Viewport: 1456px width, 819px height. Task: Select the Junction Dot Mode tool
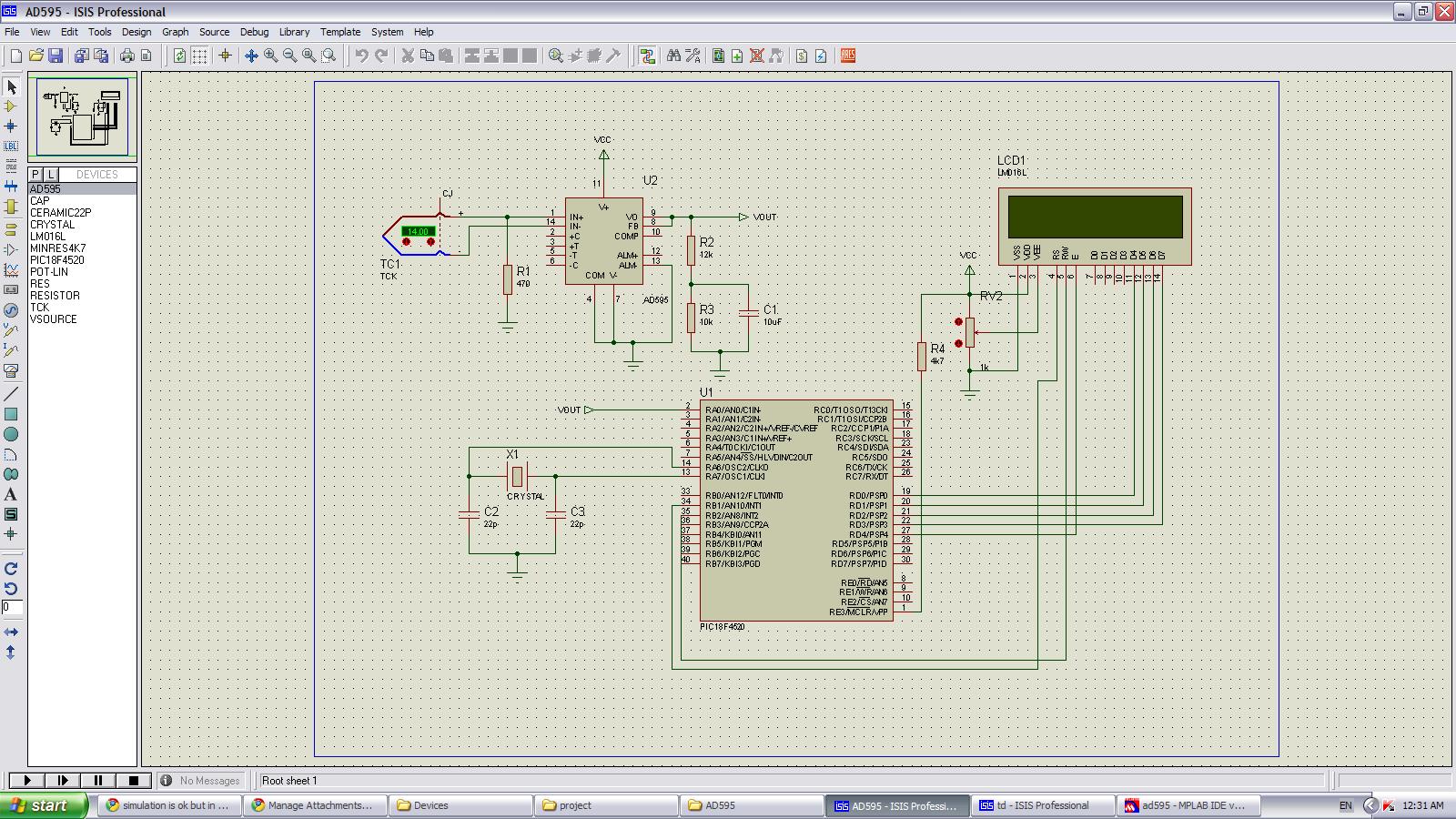[x=11, y=126]
